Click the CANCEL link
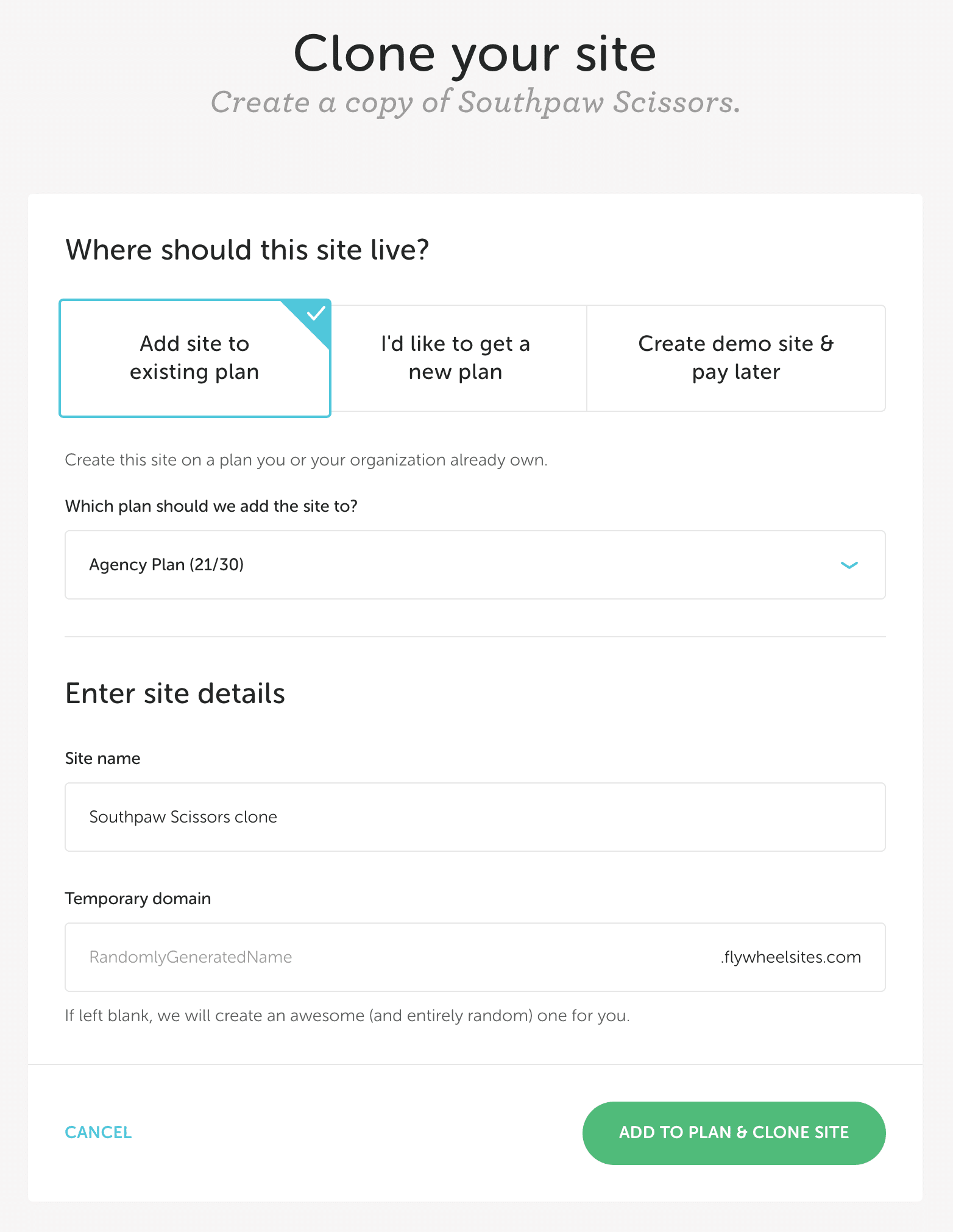 pyautogui.click(x=98, y=1133)
